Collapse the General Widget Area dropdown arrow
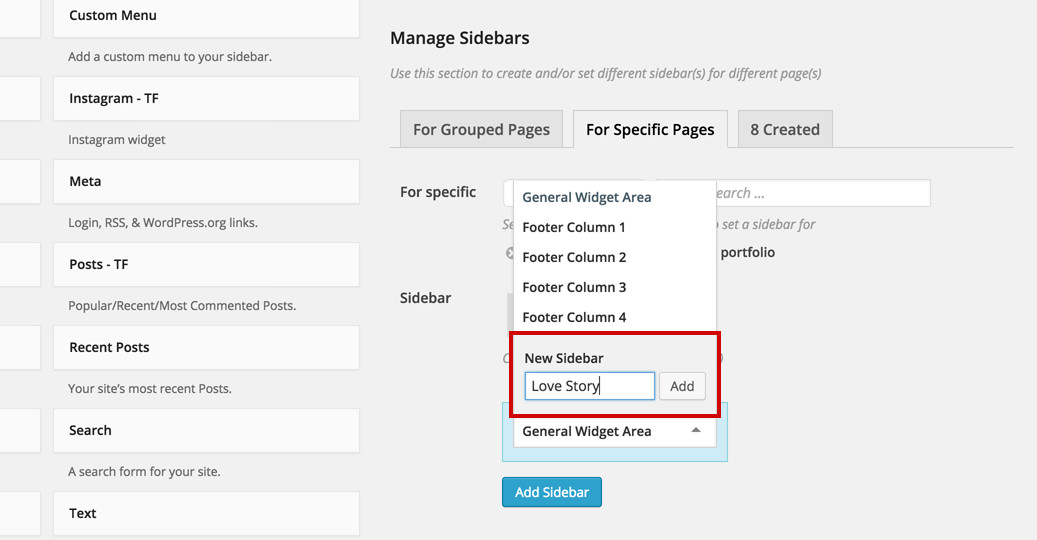This screenshot has width=1037, height=540. click(x=696, y=431)
